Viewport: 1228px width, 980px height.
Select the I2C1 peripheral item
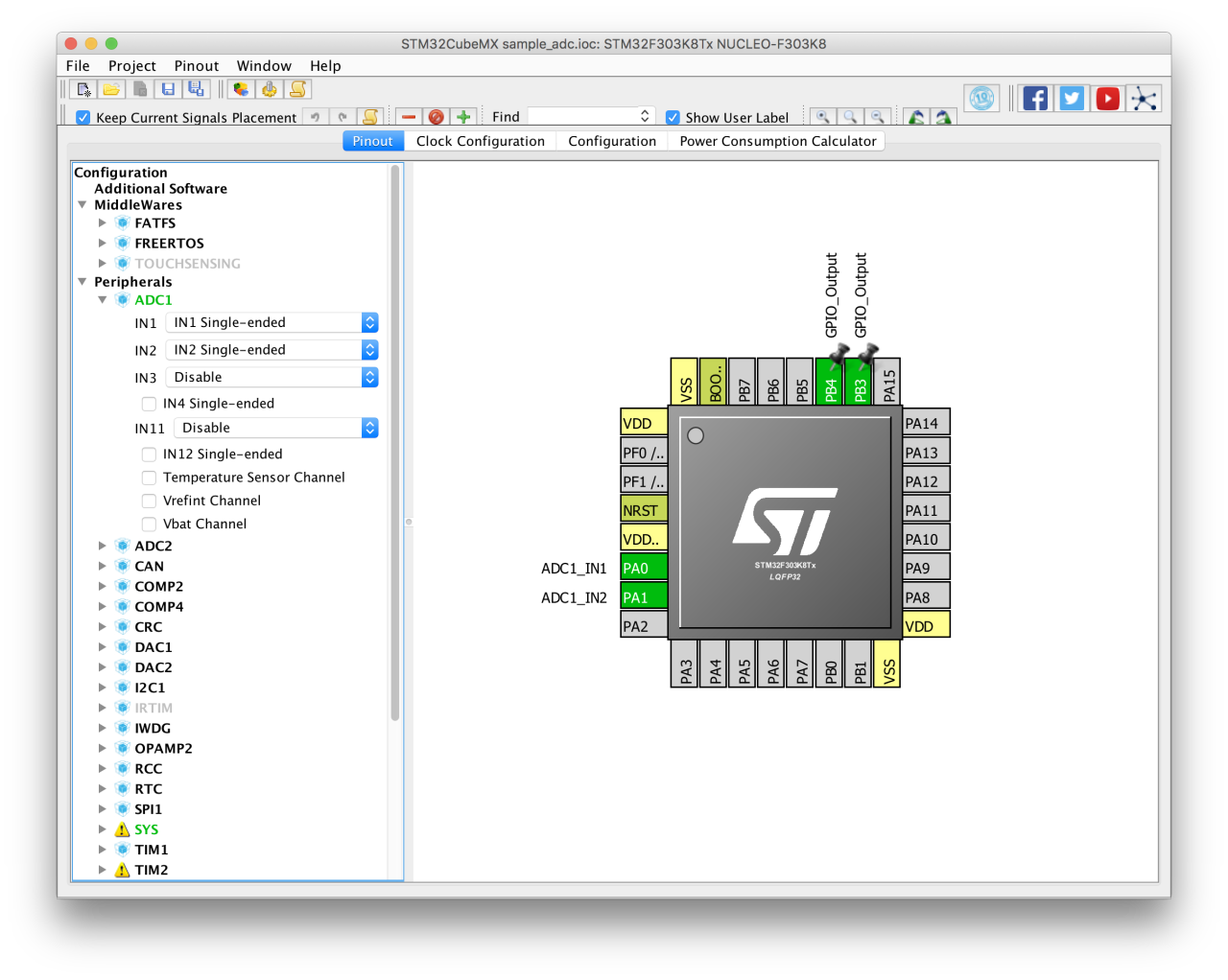click(x=150, y=688)
